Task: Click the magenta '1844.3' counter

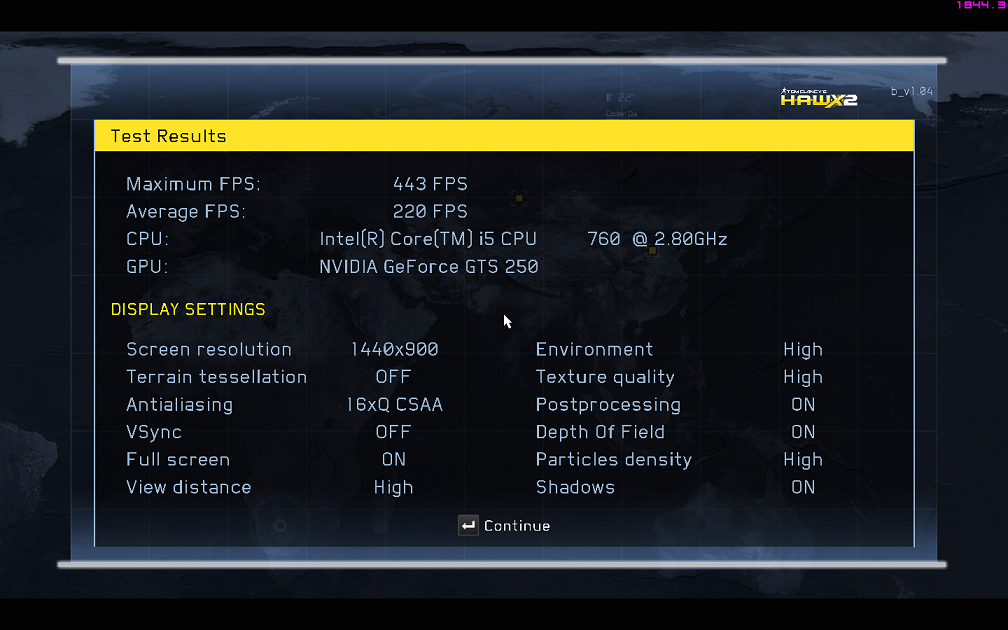Action: pos(981,5)
